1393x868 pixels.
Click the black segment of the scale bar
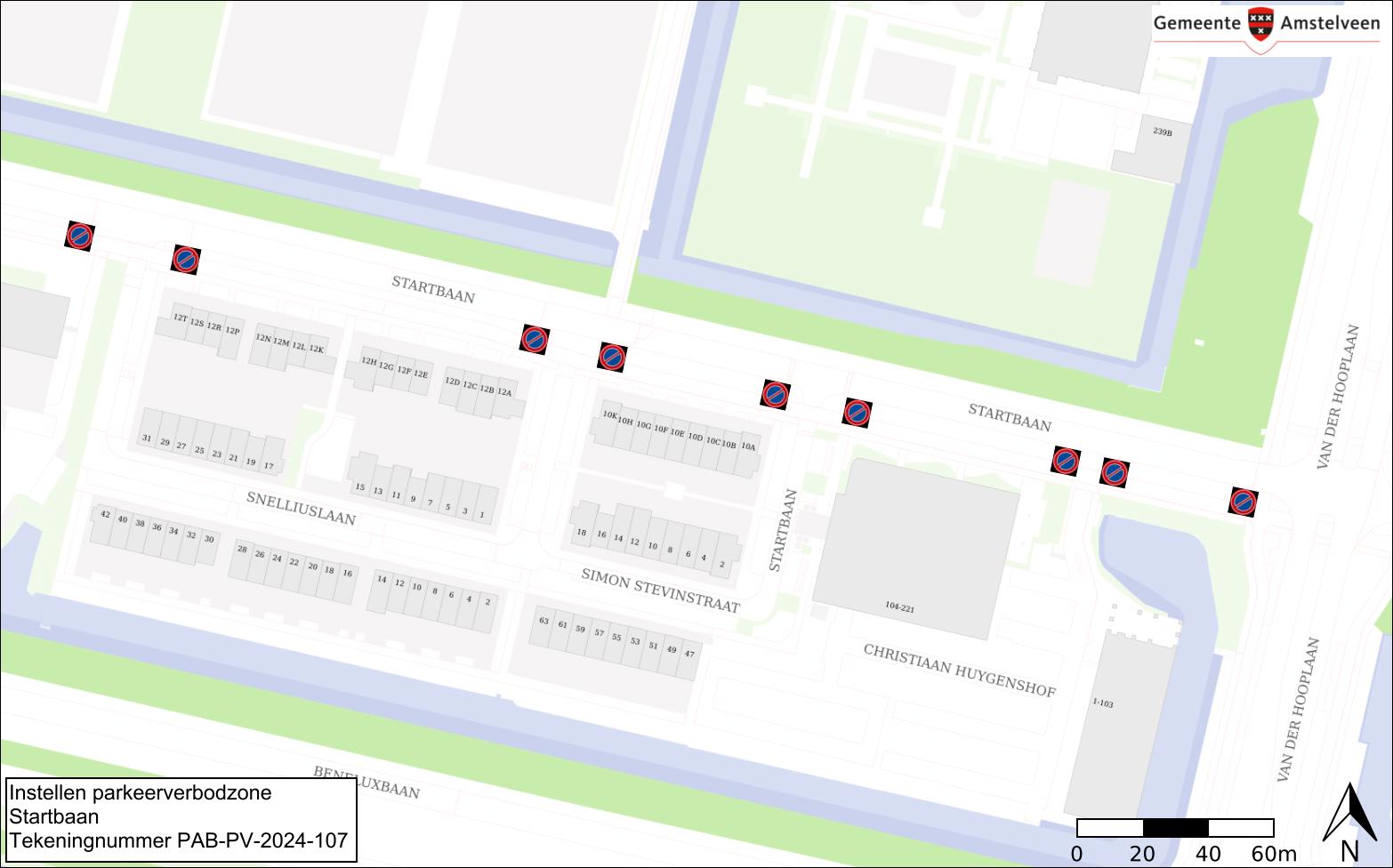1175,828
